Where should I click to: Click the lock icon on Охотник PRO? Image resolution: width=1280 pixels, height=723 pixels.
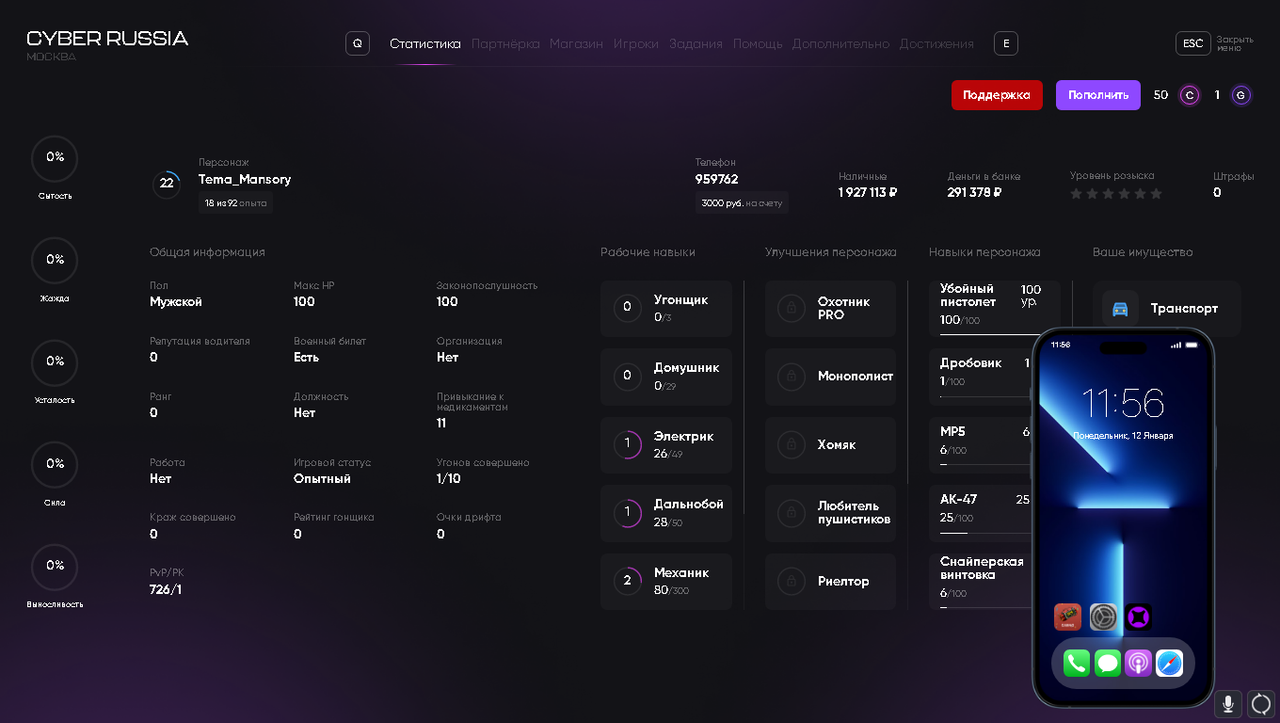pyautogui.click(x=792, y=308)
